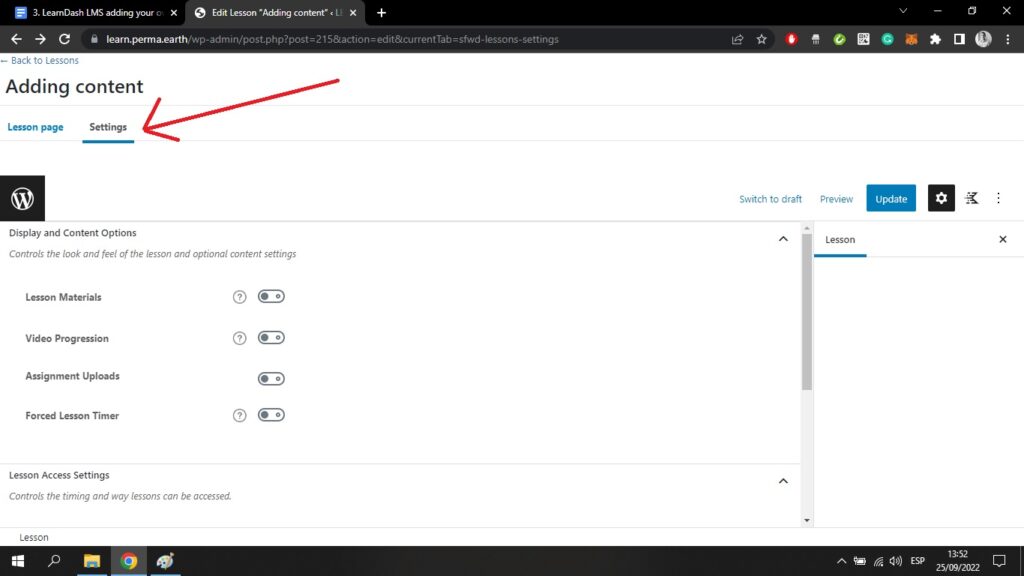Viewport: 1024px width, 576px height.
Task: Close the Lesson sidebar panel
Action: [1003, 239]
